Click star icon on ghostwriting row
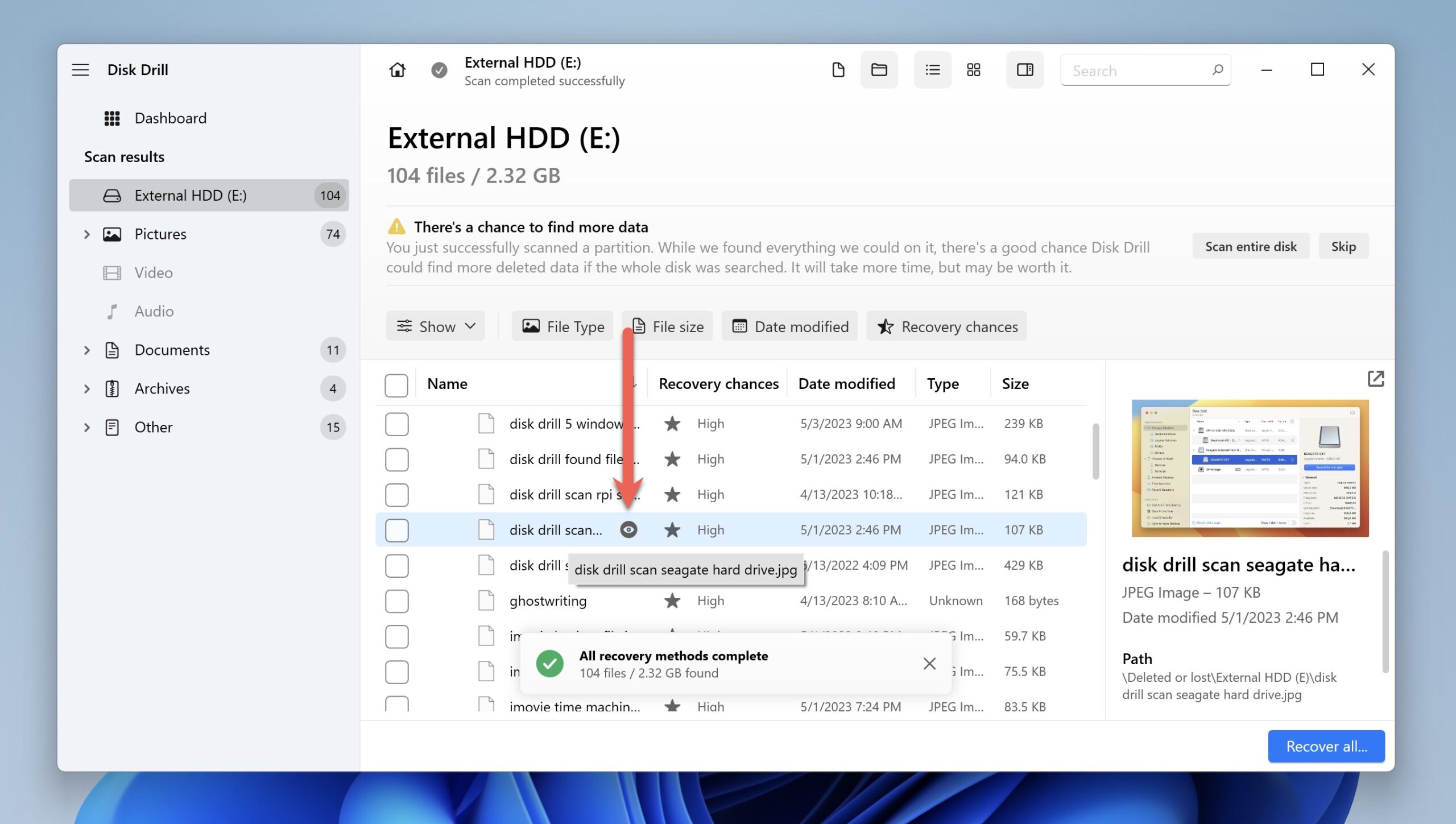This screenshot has height=824, width=1456. [x=672, y=601]
